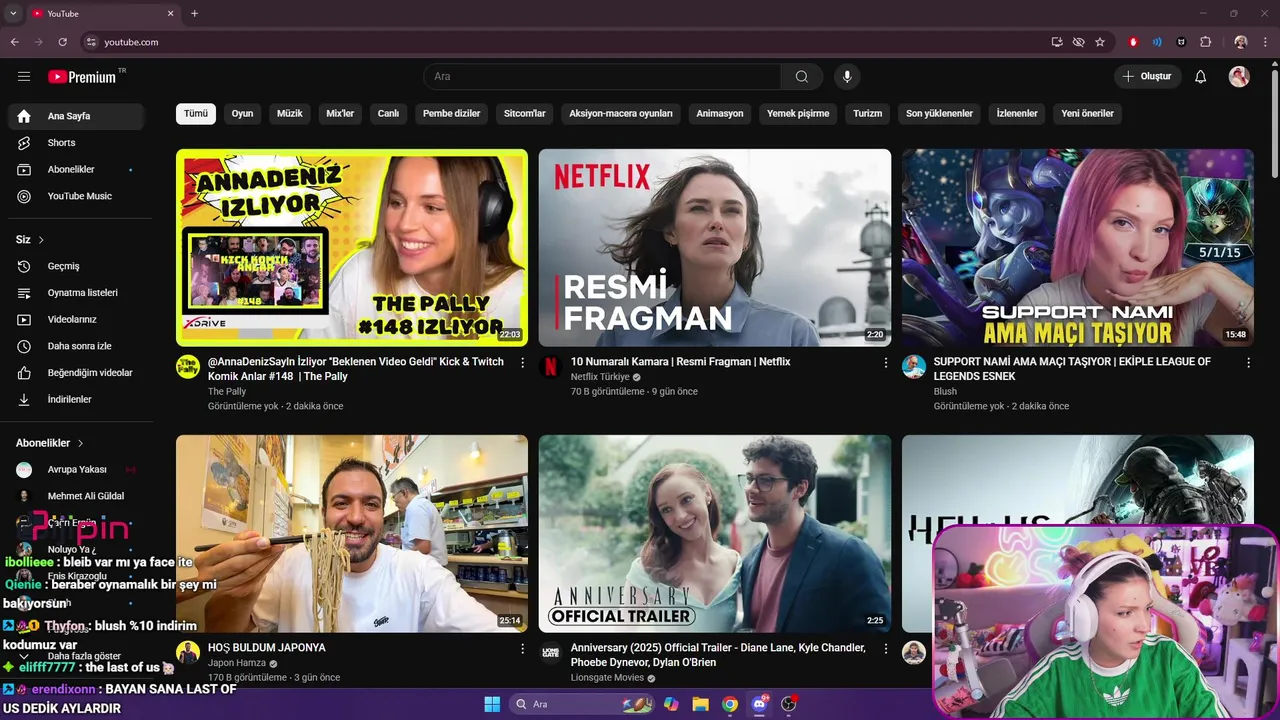The height and width of the screenshot is (720, 1280).
Task: Open Chrome three-dot menu
Action: [1266, 42]
